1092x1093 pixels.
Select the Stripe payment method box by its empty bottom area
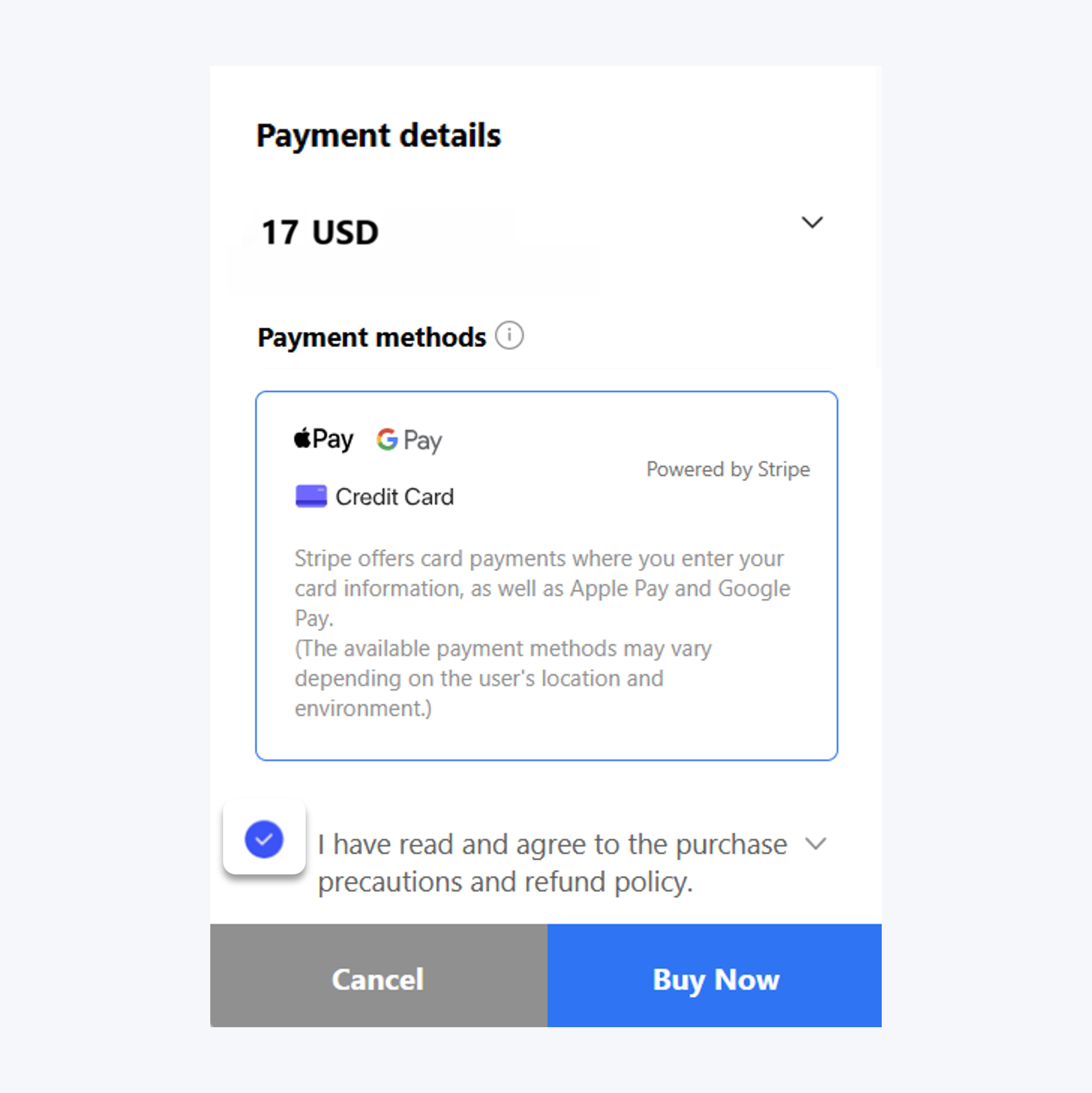(x=546, y=740)
